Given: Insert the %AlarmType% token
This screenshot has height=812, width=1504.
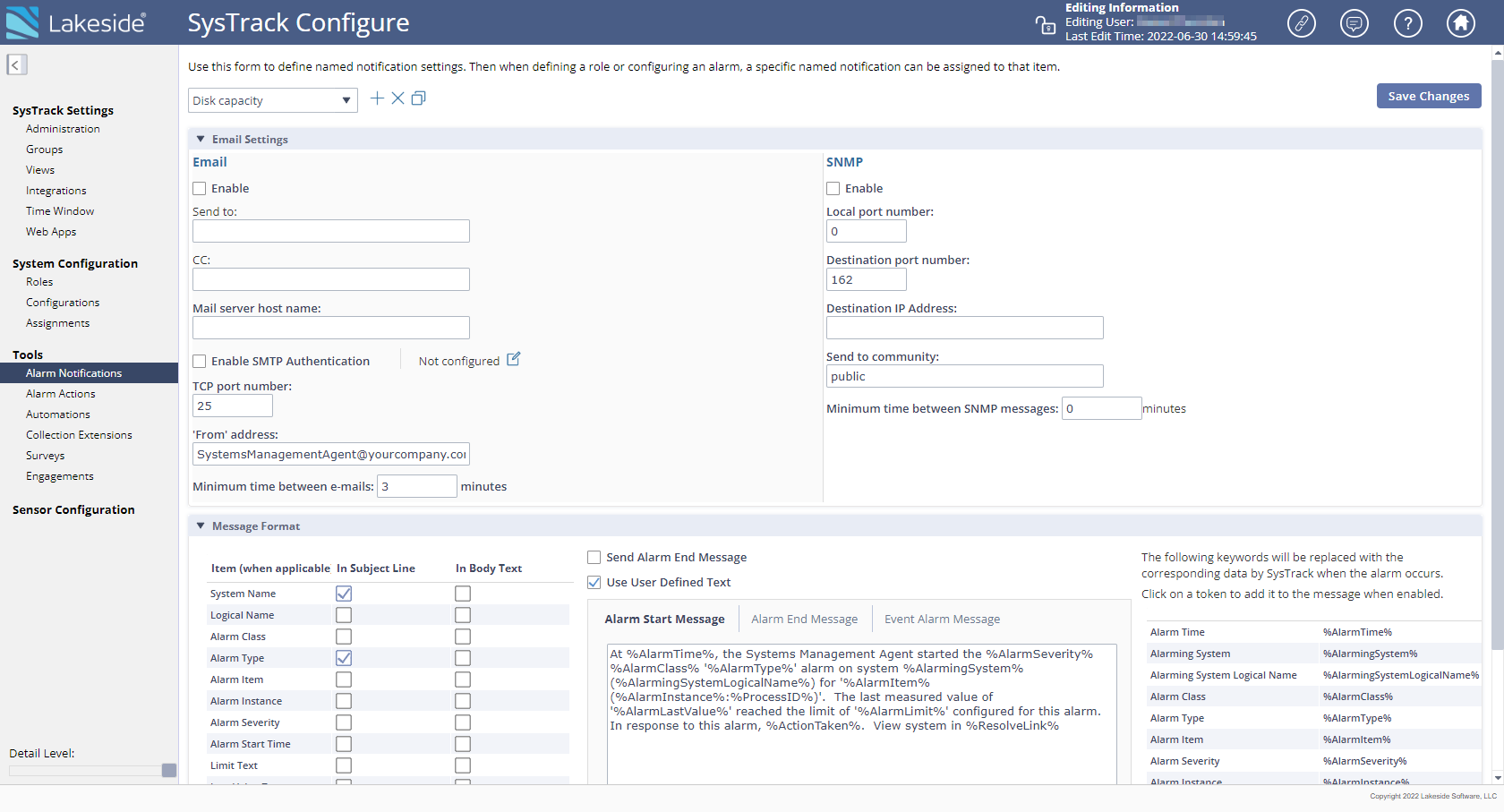Looking at the screenshot, I should pos(1357,718).
